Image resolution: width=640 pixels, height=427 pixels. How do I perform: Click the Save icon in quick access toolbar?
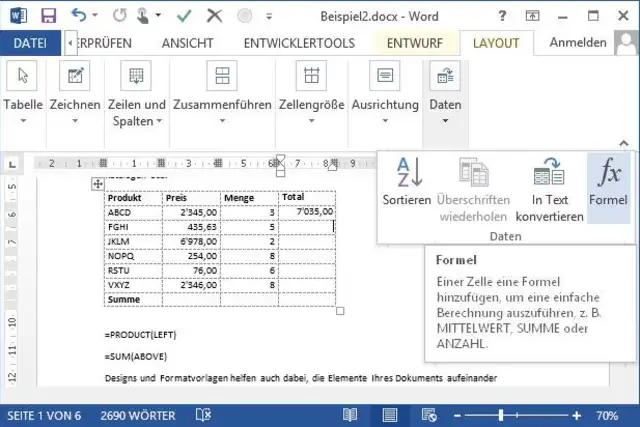49,16
